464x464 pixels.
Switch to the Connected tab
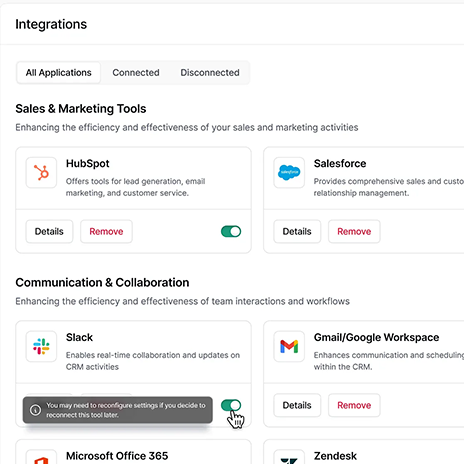click(136, 73)
